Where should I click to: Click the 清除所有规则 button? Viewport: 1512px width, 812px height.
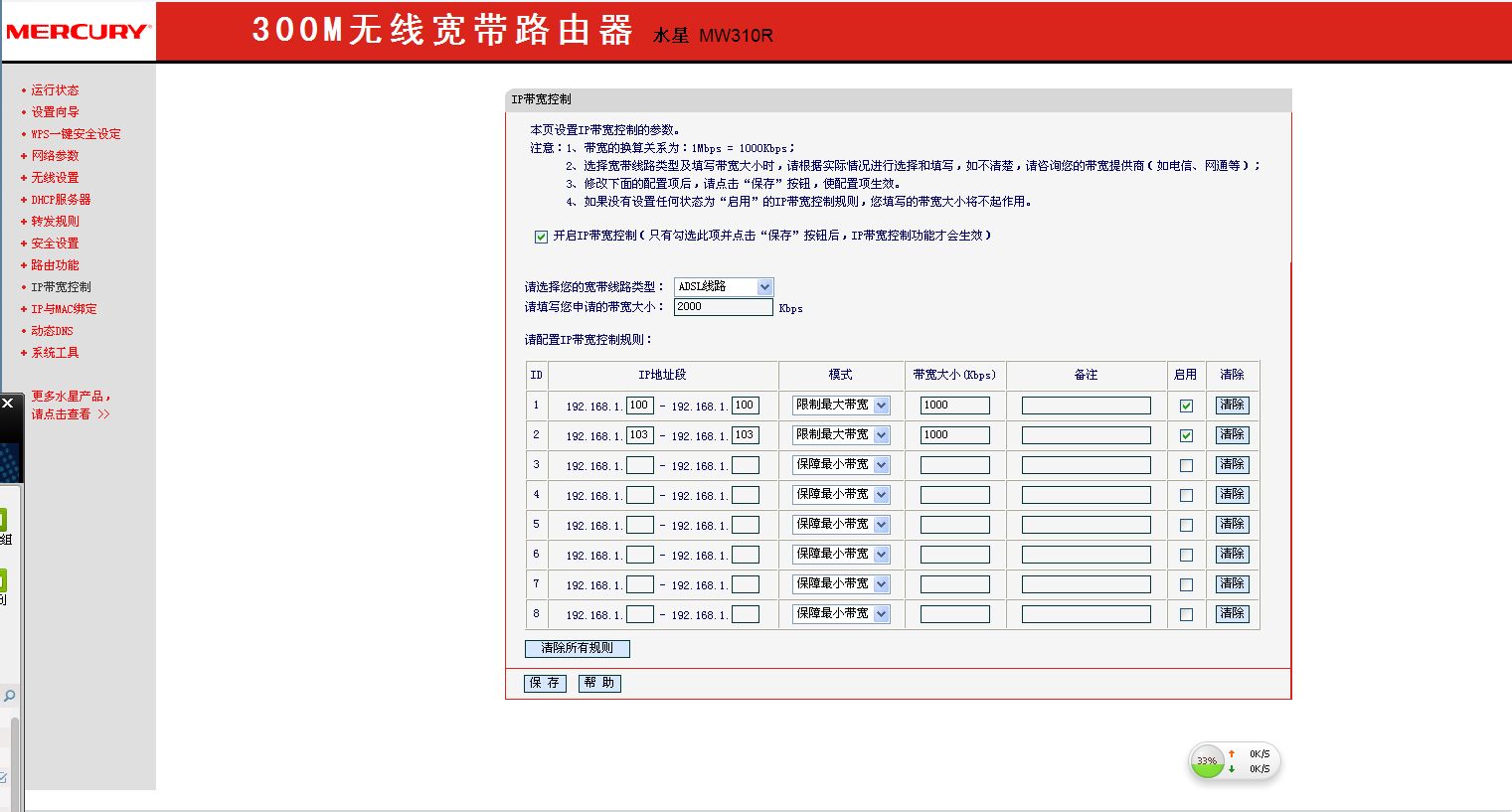point(577,648)
